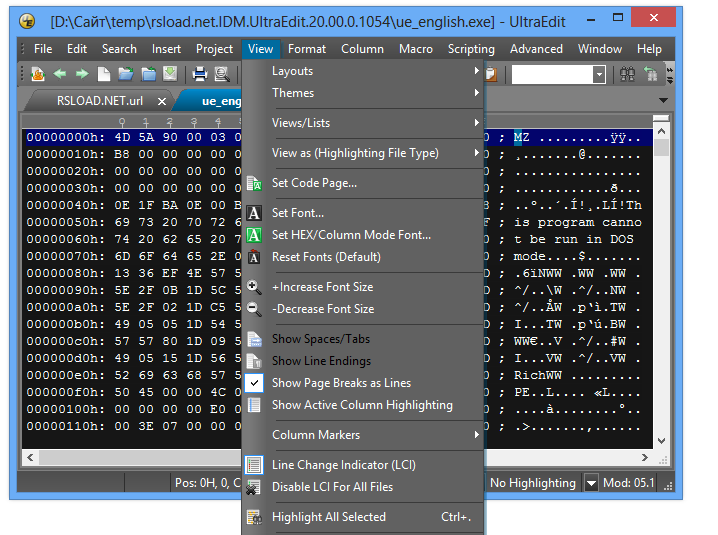Click the browser/web page toolbar icon

click(38, 74)
